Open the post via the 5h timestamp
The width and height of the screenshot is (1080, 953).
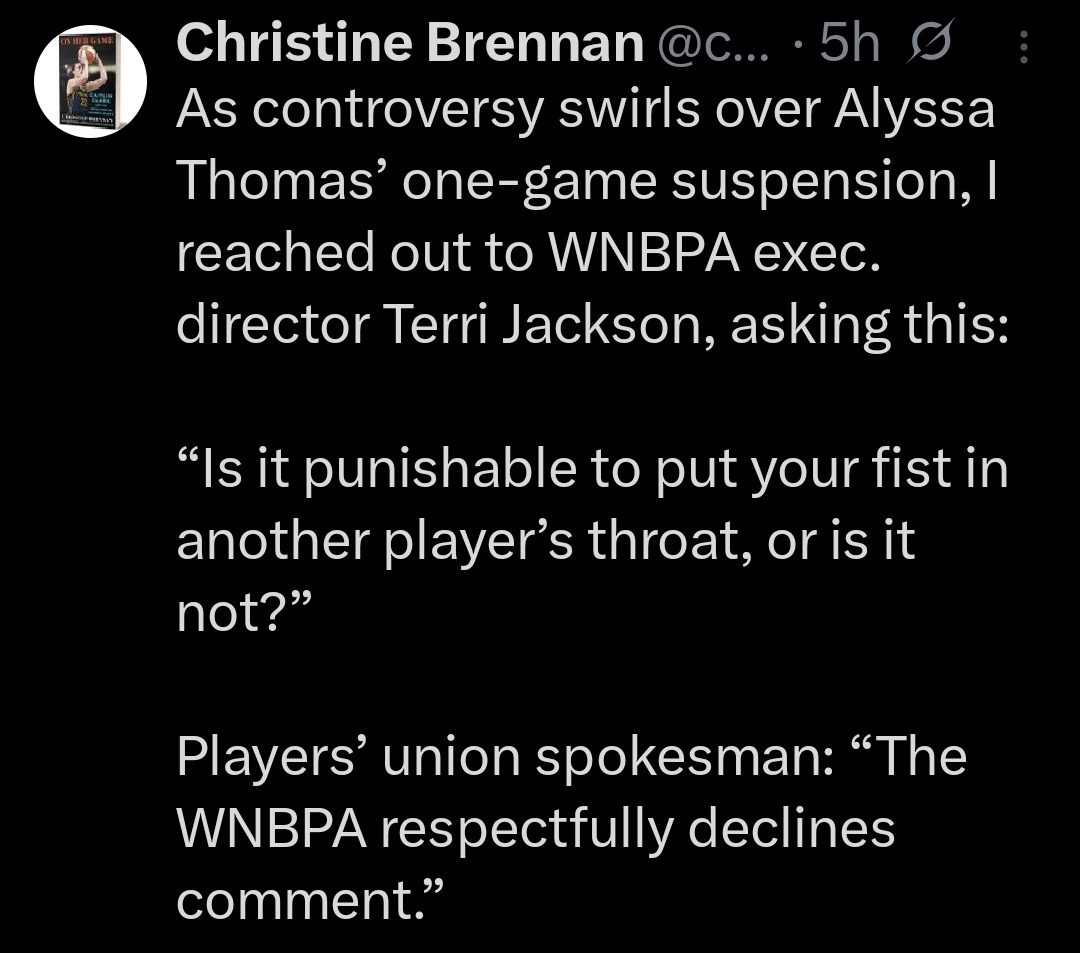click(x=849, y=43)
